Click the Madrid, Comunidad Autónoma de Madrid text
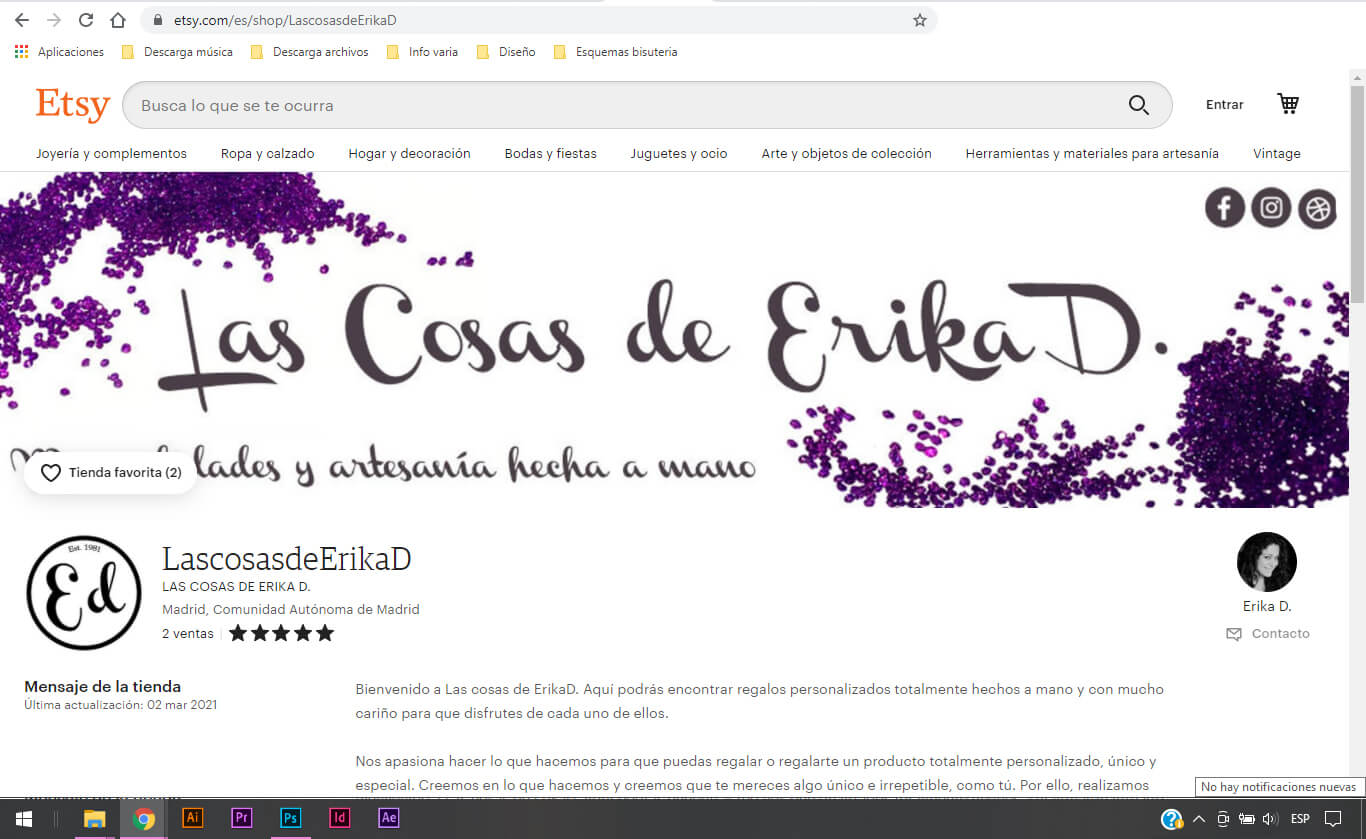Viewport: 1366px width, 839px height. tap(291, 609)
